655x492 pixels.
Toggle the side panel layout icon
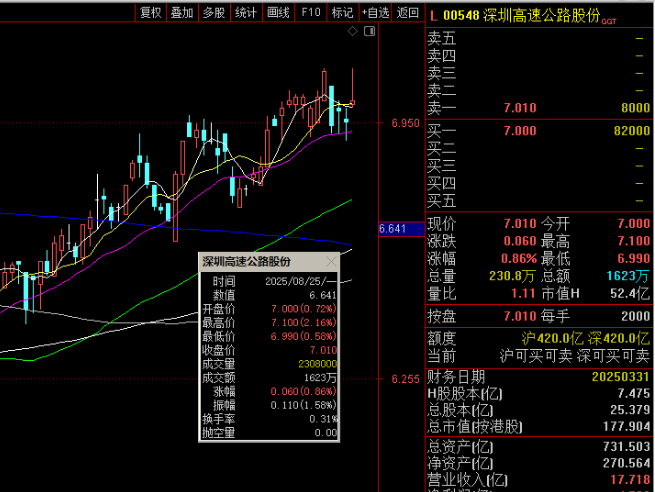370,31
